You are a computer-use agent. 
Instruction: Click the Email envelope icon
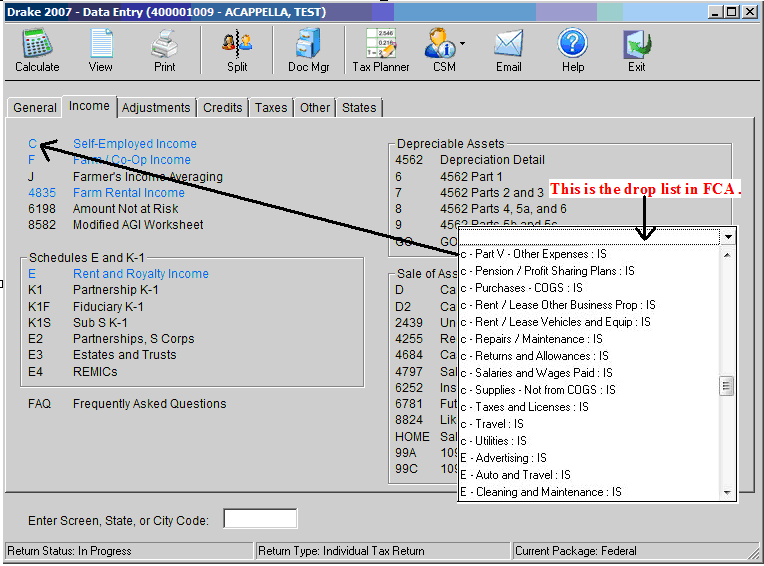point(509,43)
